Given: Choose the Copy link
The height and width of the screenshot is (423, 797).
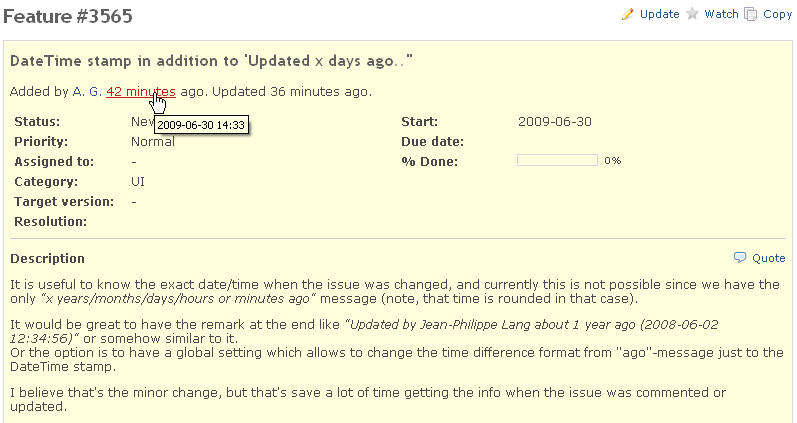Looking at the screenshot, I should point(777,15).
